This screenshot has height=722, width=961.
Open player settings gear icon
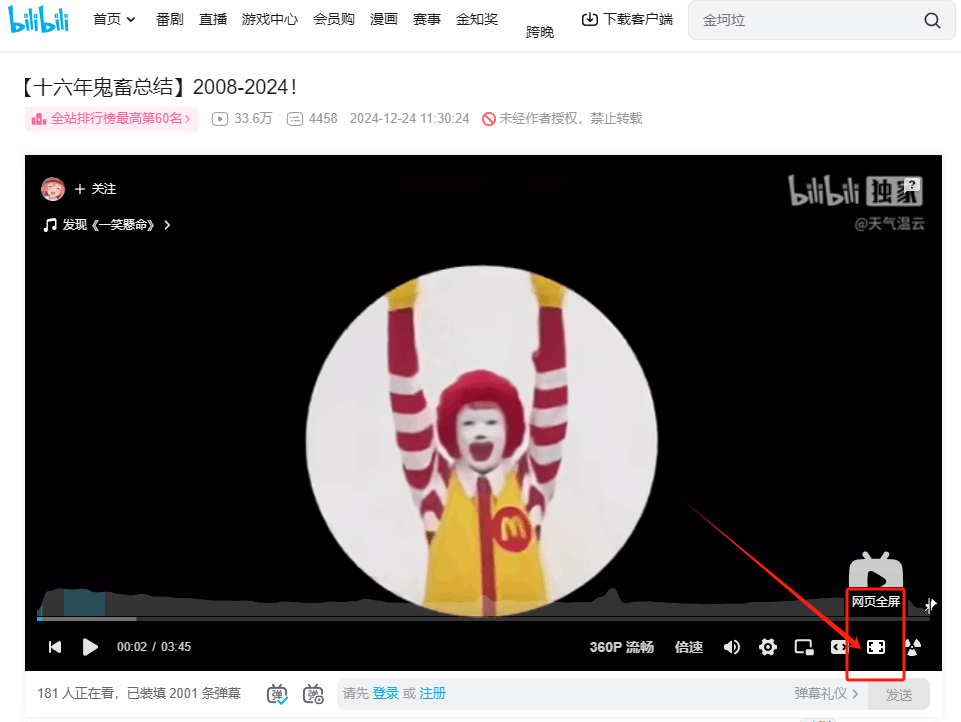click(767, 647)
